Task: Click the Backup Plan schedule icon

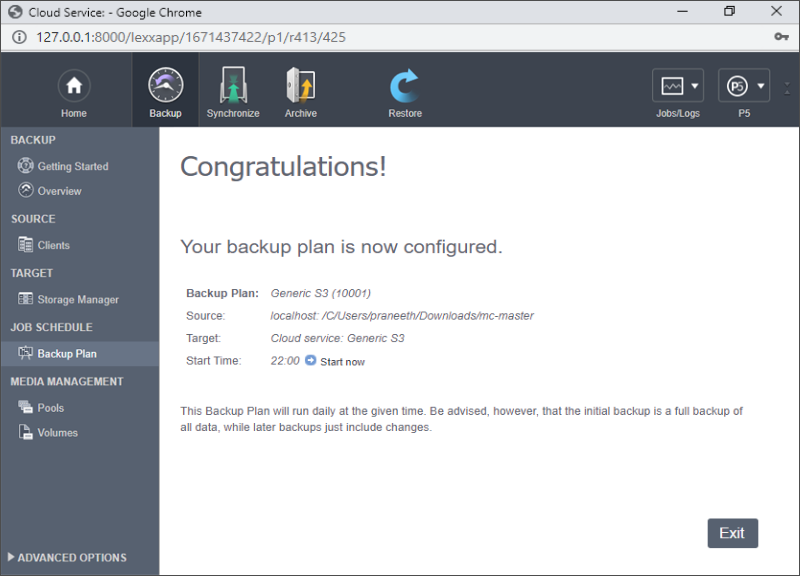Action: tap(26, 353)
